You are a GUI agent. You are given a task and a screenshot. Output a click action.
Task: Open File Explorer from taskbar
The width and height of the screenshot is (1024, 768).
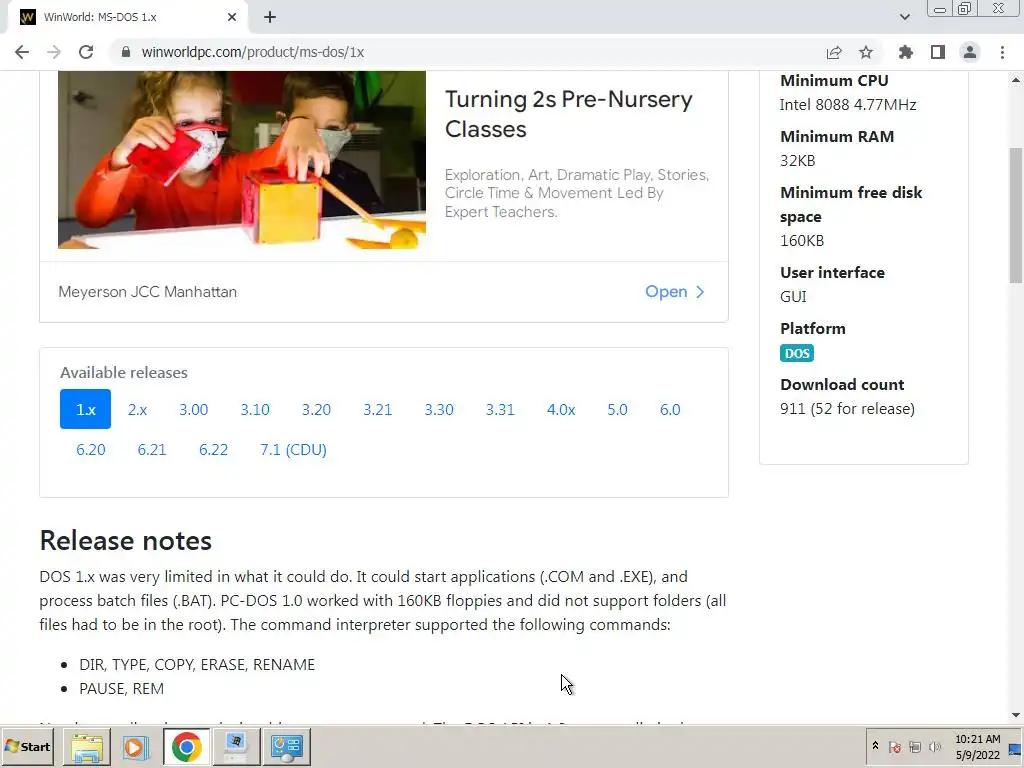click(87, 747)
